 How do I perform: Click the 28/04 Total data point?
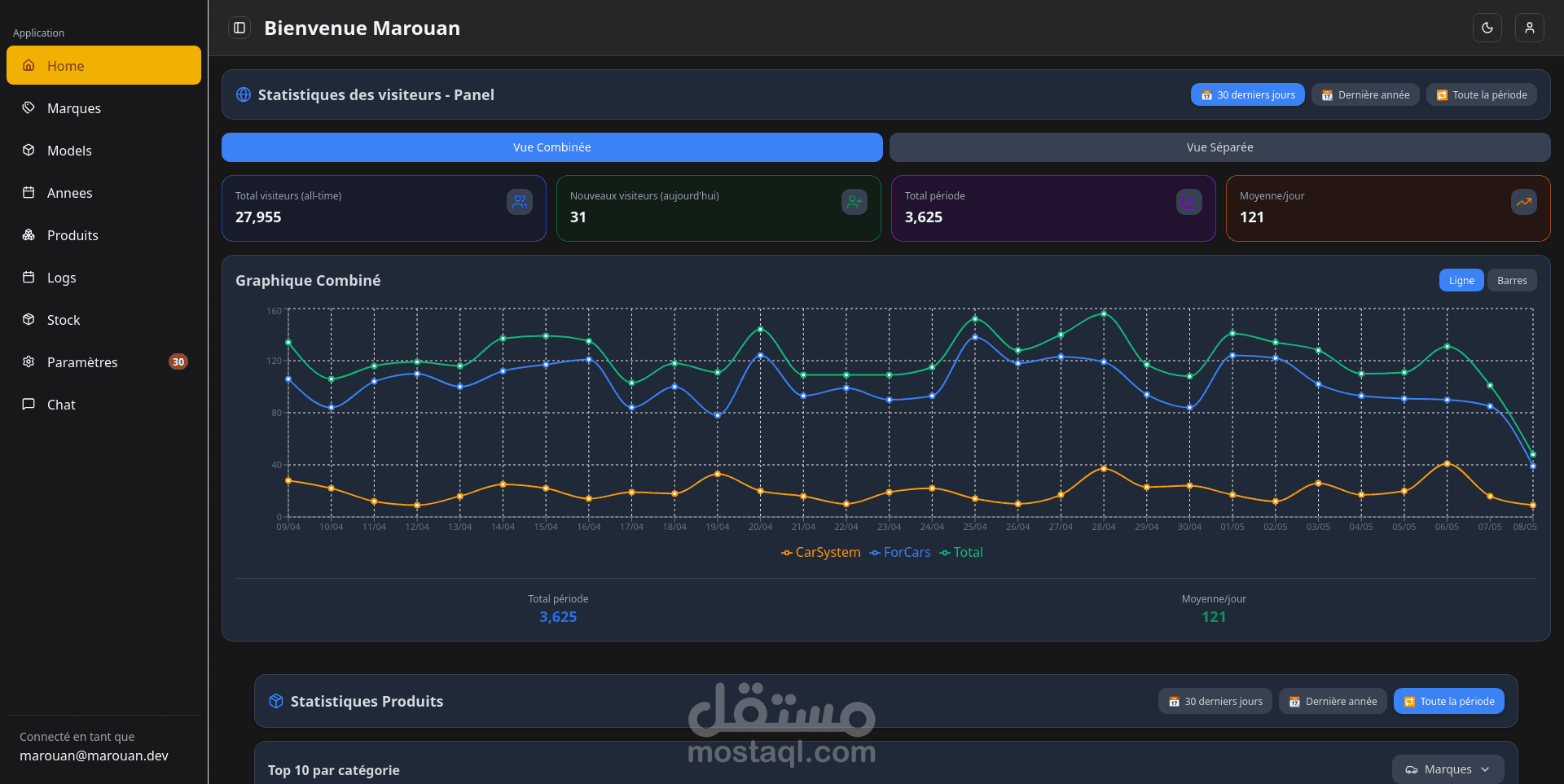coord(1104,313)
